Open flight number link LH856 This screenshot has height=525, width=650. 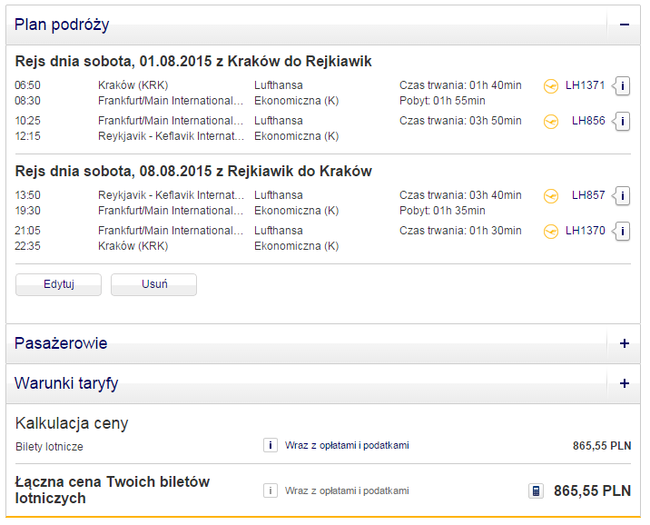[x=588, y=121]
